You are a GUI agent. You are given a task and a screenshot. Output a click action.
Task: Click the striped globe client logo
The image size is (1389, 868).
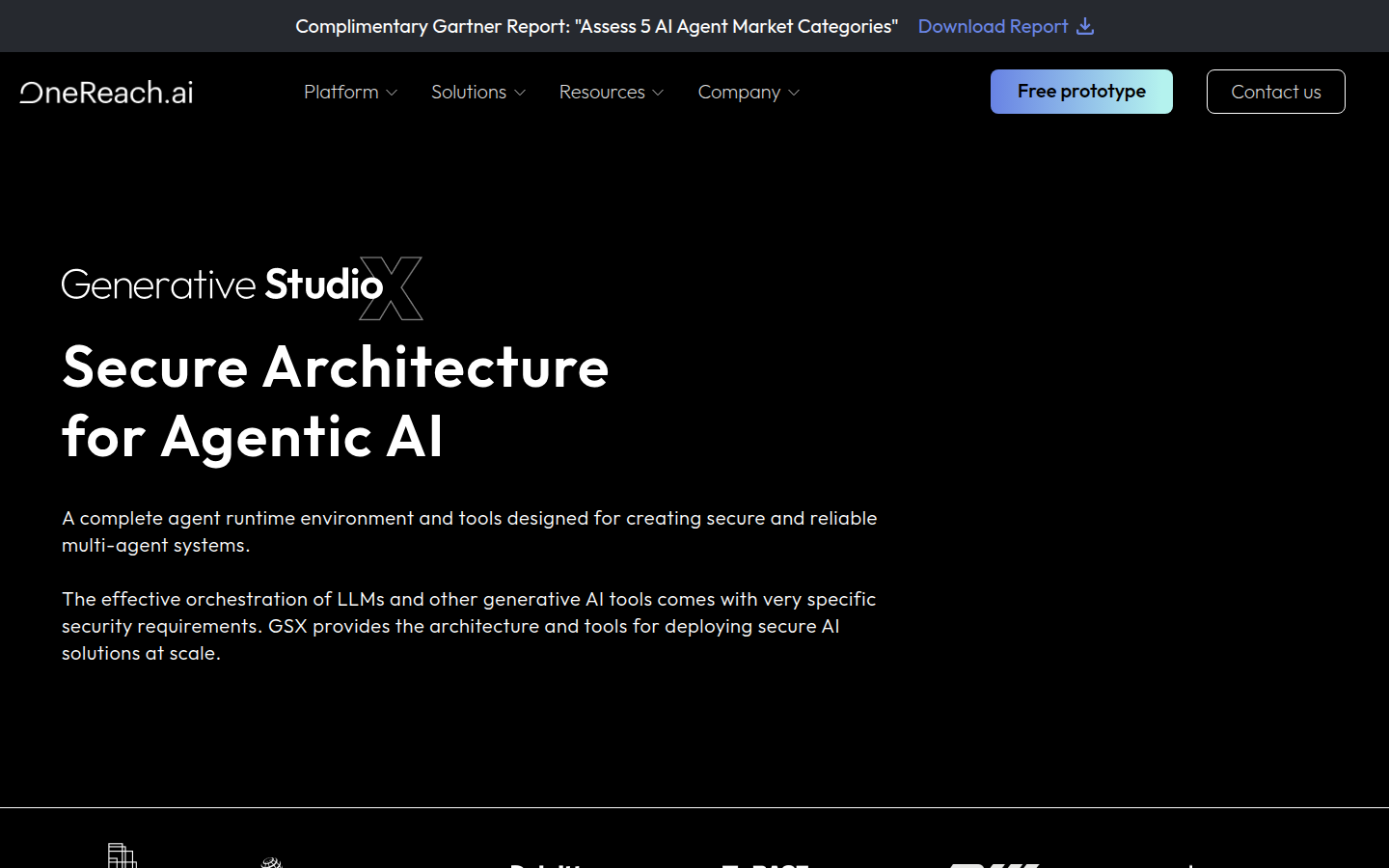tap(272, 862)
